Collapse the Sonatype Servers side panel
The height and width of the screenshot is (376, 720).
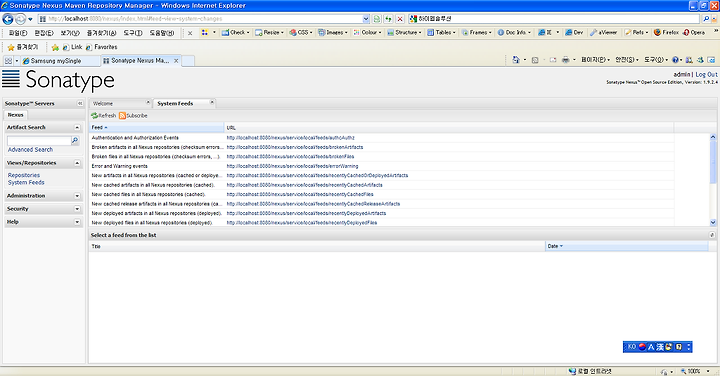[x=80, y=103]
